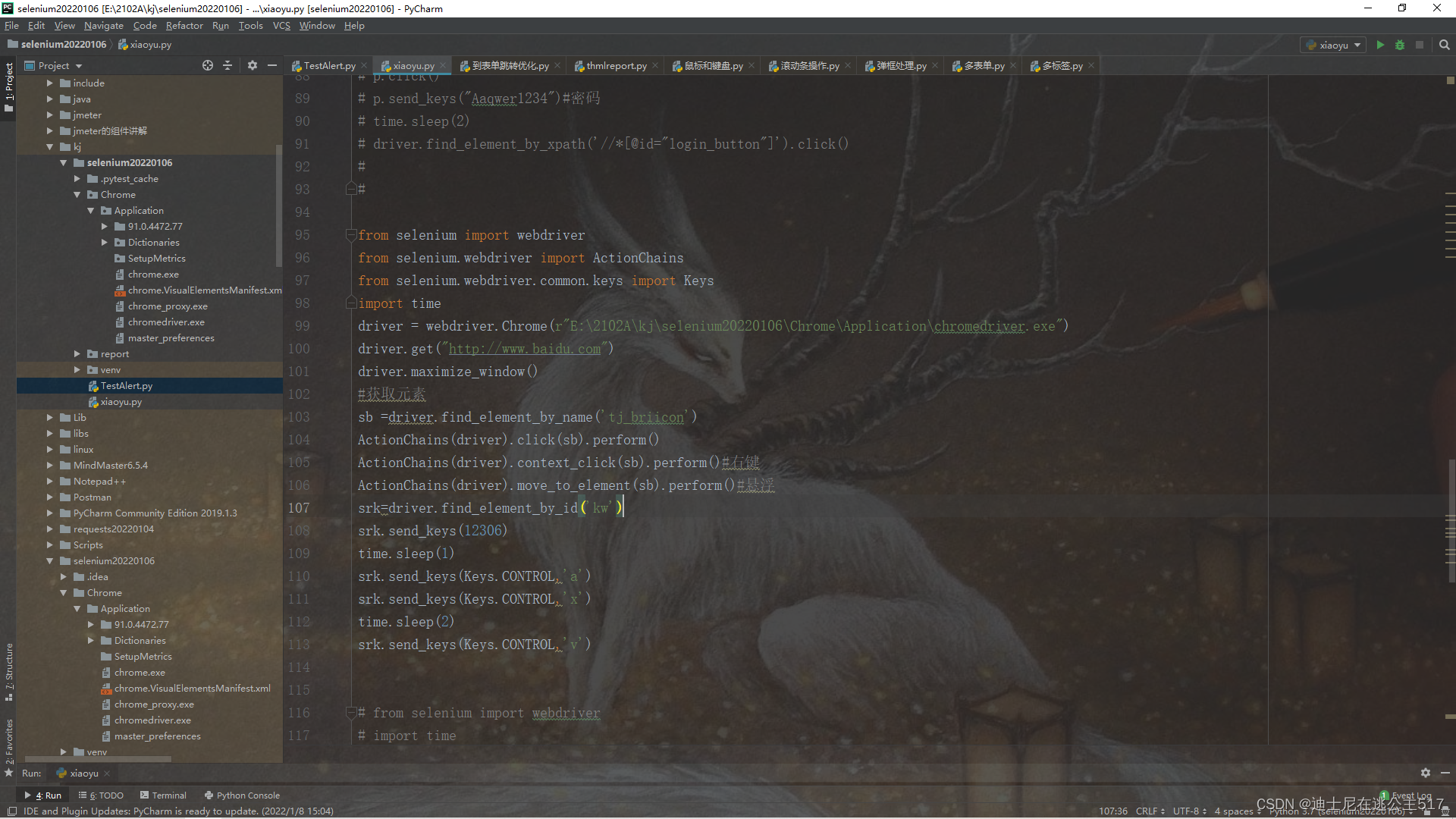Click the green Run button in the toolbar
Screen dimensions: 1456x819
click(1380, 45)
